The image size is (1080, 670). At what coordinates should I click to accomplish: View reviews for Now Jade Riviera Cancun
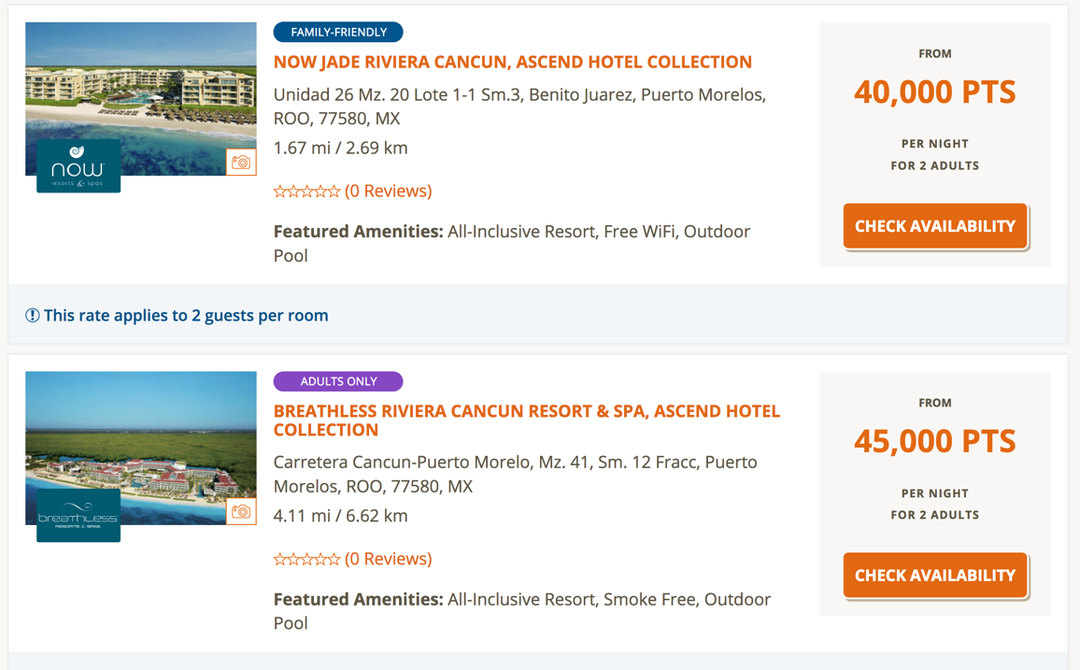pyautogui.click(x=389, y=190)
